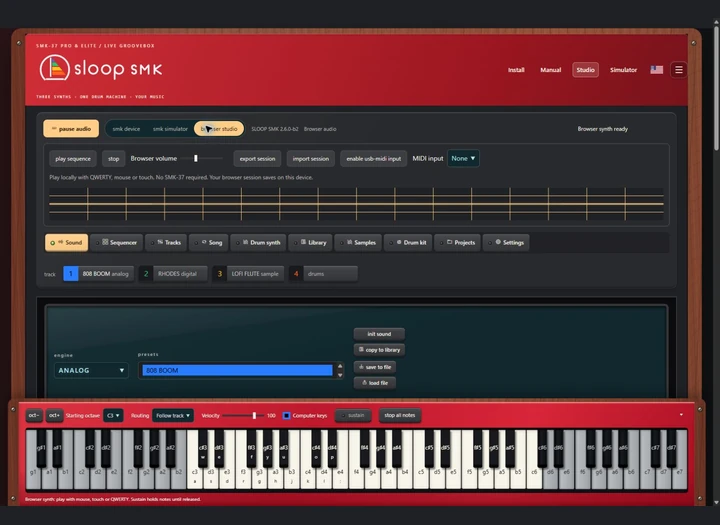Image resolution: width=720 pixels, height=525 pixels.
Task: Play the c#3 black piano key
Action: (x=202, y=448)
